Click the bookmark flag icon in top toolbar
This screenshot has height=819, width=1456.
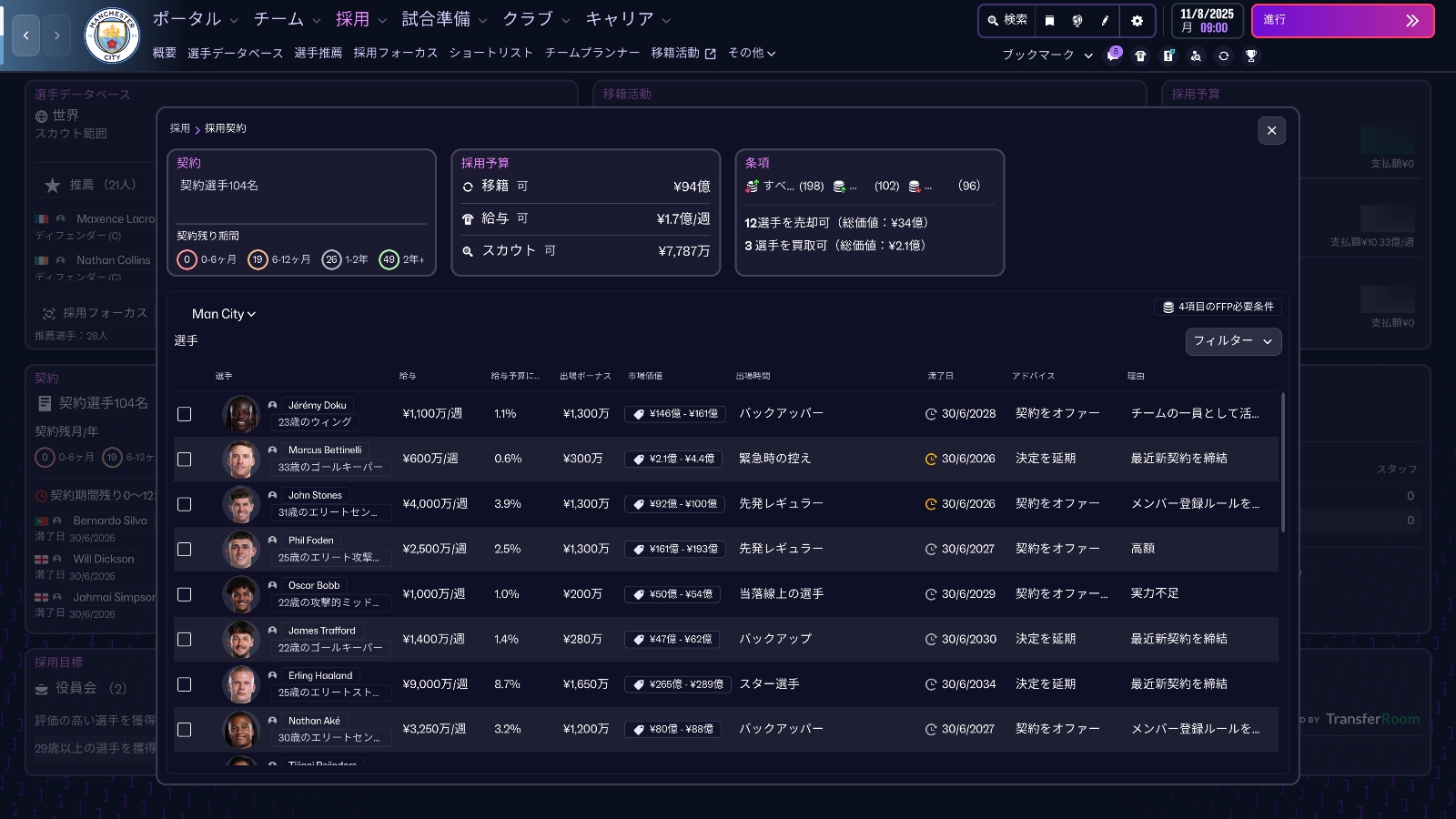1049,21
